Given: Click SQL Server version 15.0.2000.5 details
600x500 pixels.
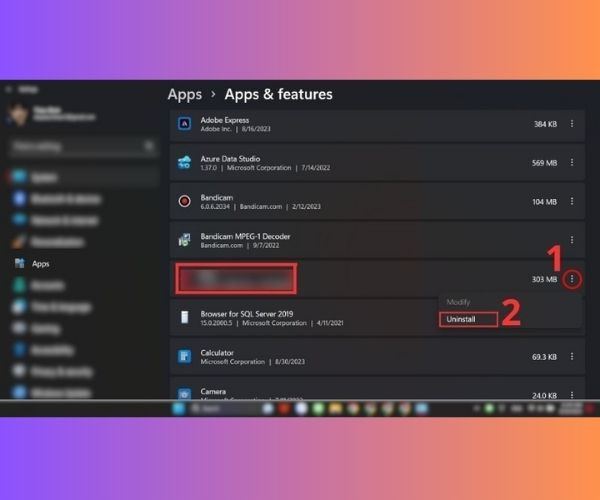Looking at the screenshot, I should point(272,323).
